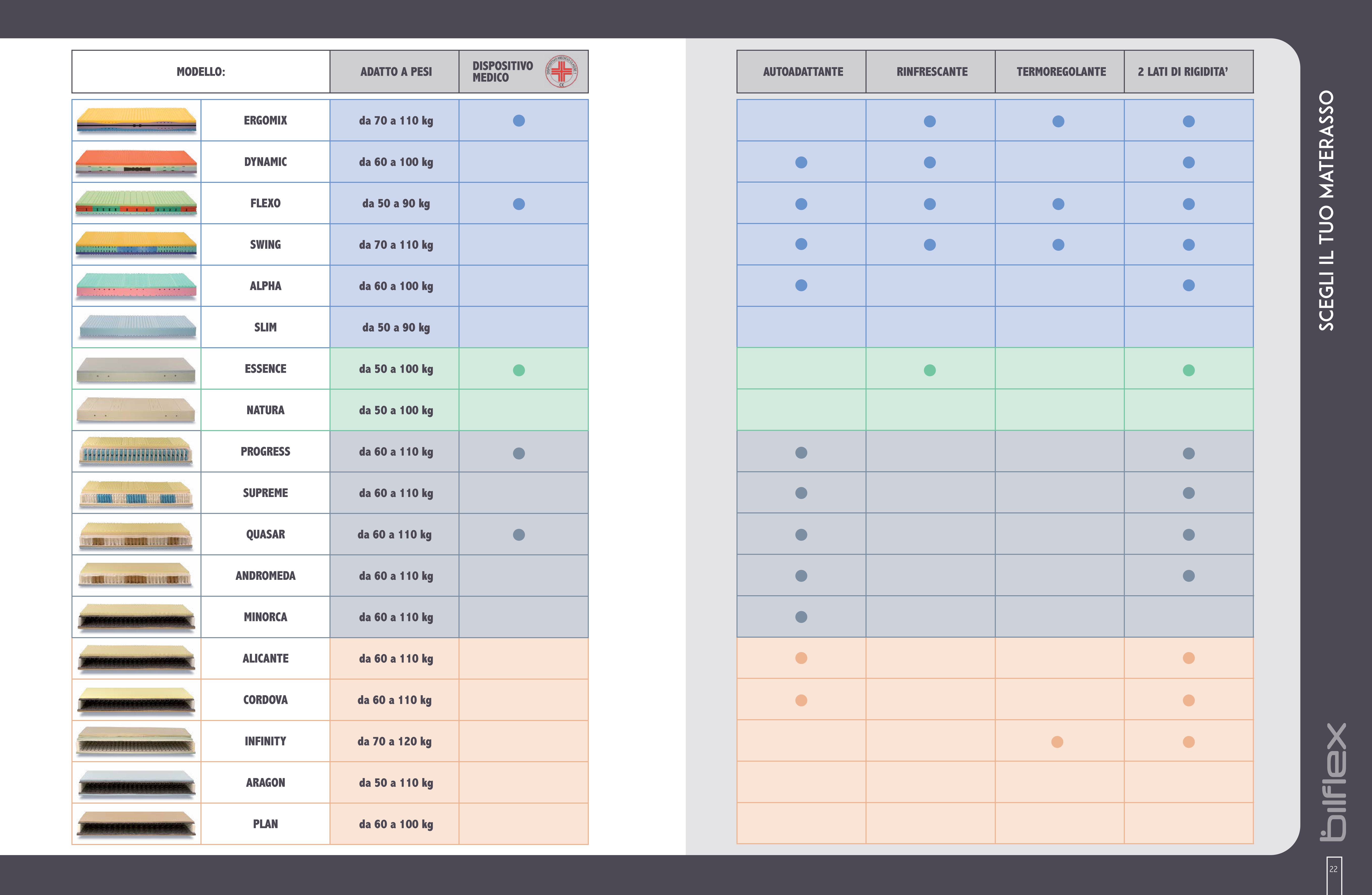Click the Adatto a Pesi header
The width and height of the screenshot is (1372, 895).
click(395, 72)
